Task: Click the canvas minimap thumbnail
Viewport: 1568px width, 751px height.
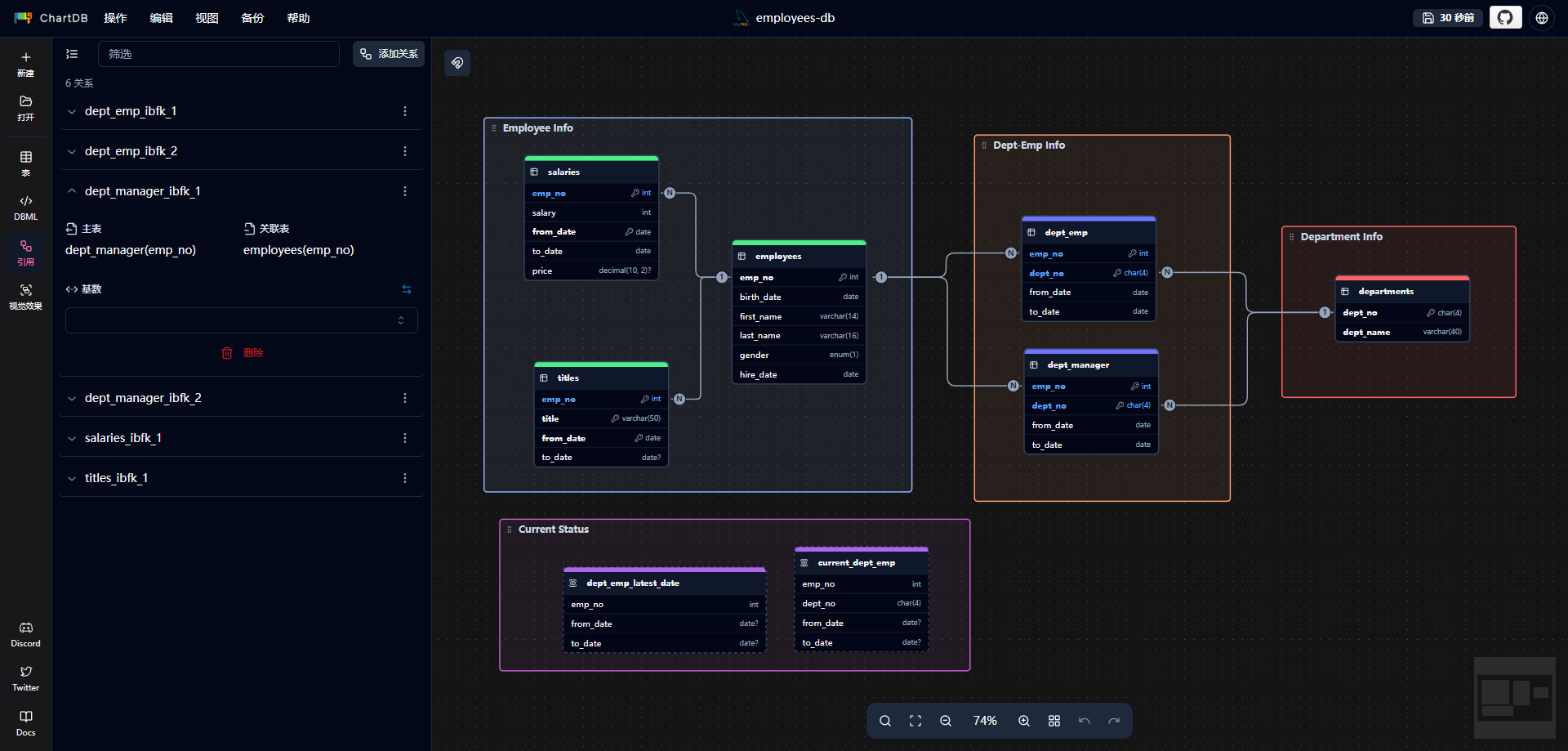Action: click(1515, 698)
